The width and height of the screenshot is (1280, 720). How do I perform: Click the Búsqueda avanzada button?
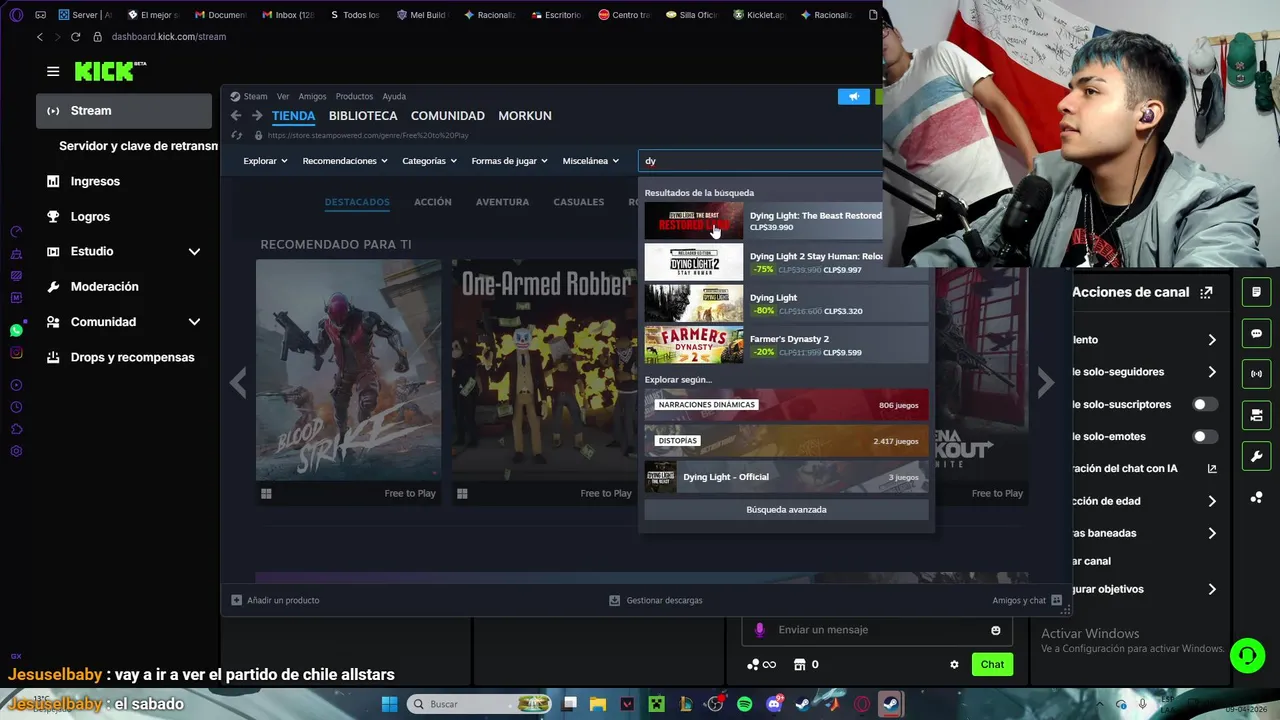pyautogui.click(x=786, y=510)
